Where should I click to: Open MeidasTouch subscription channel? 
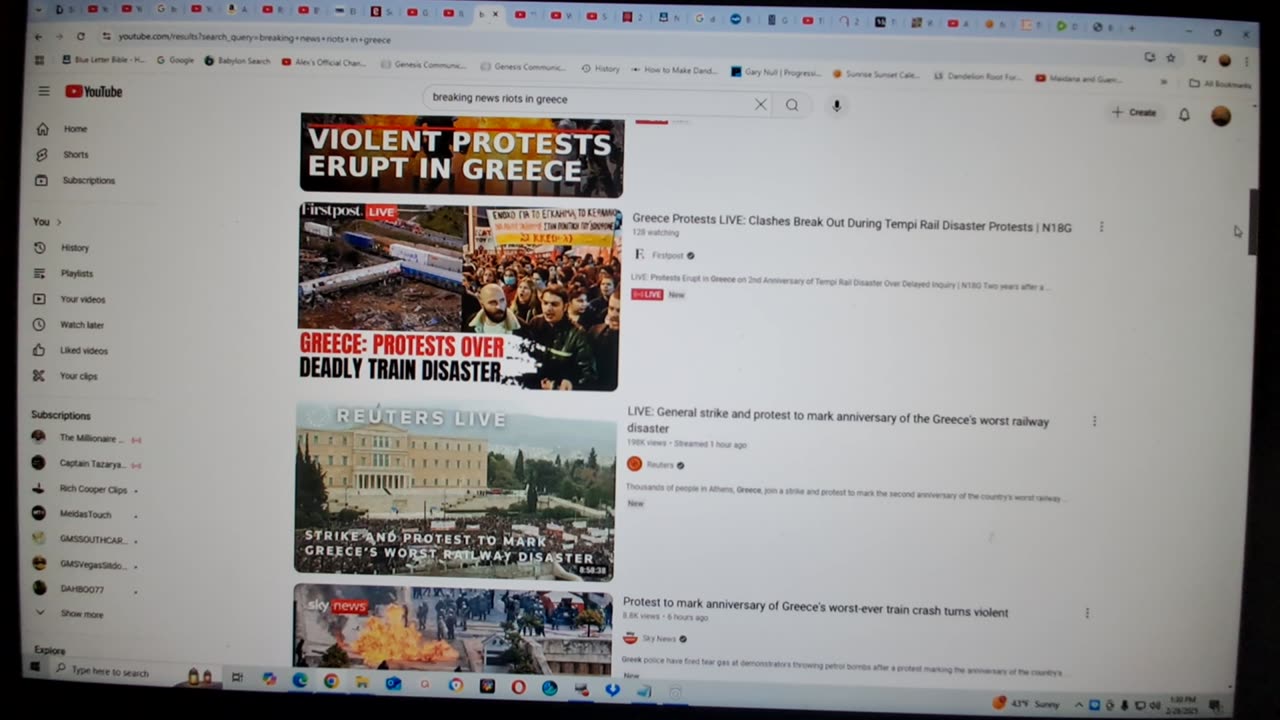point(86,514)
